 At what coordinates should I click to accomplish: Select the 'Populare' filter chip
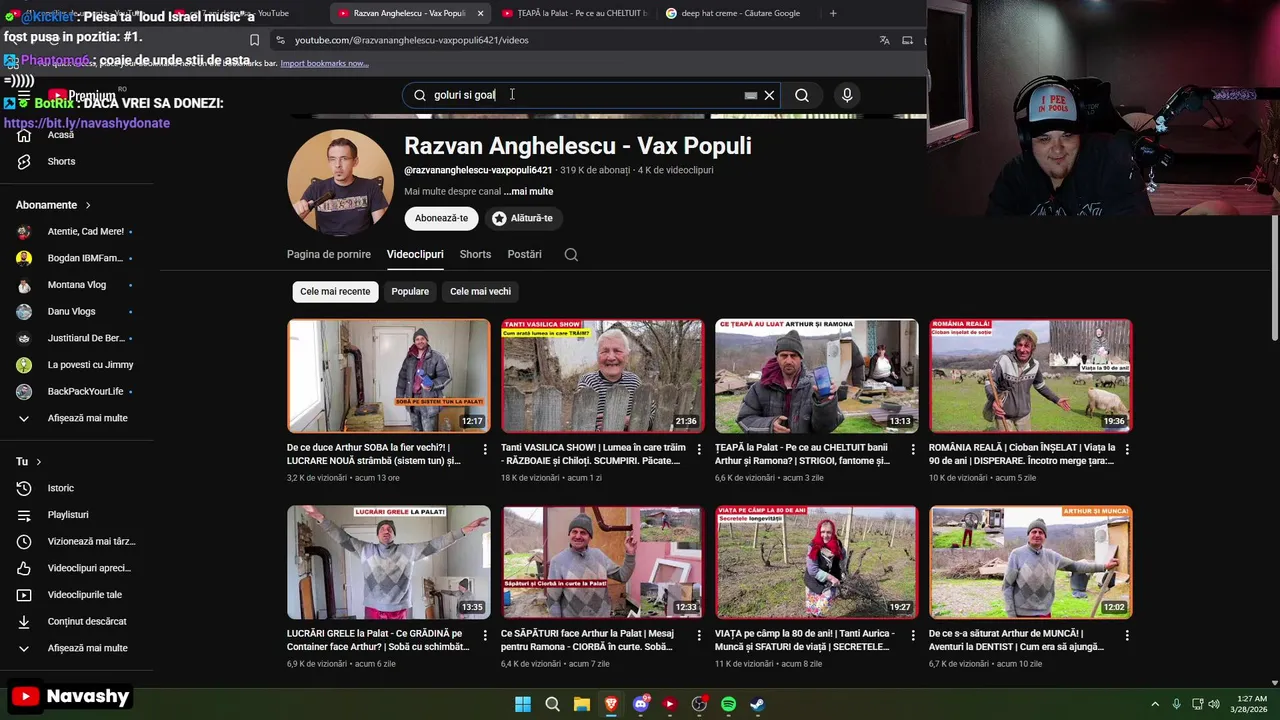(410, 291)
